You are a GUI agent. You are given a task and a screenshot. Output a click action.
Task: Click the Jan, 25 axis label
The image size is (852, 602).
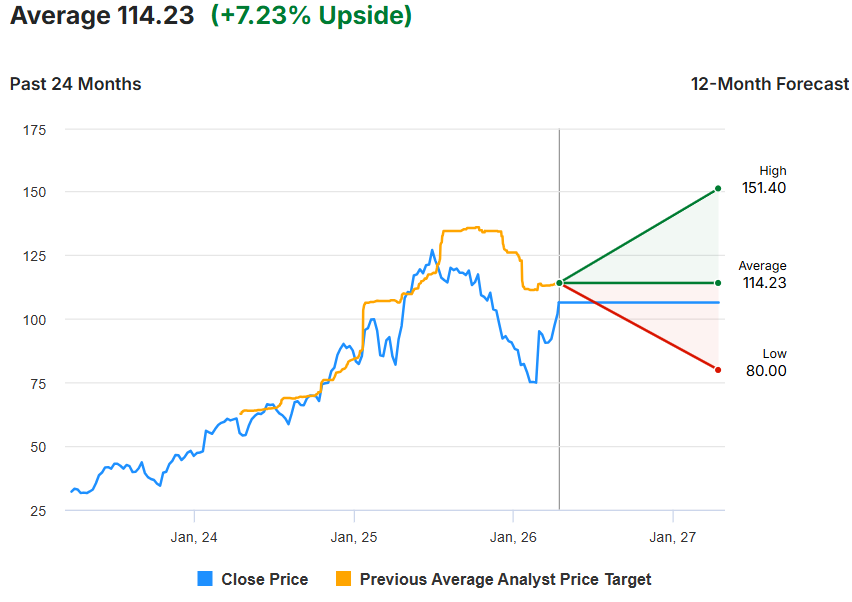point(354,537)
